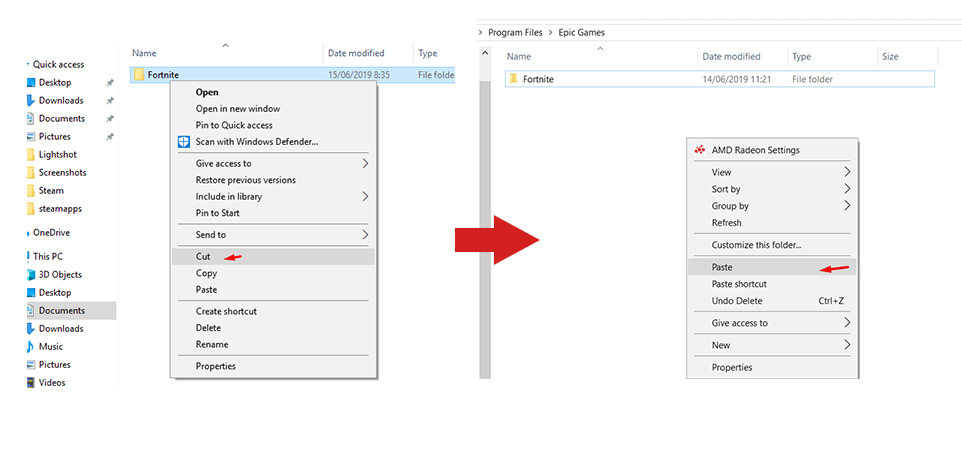
Task: Expand the Give access to submenu arrow in left menu
Action: (x=365, y=163)
